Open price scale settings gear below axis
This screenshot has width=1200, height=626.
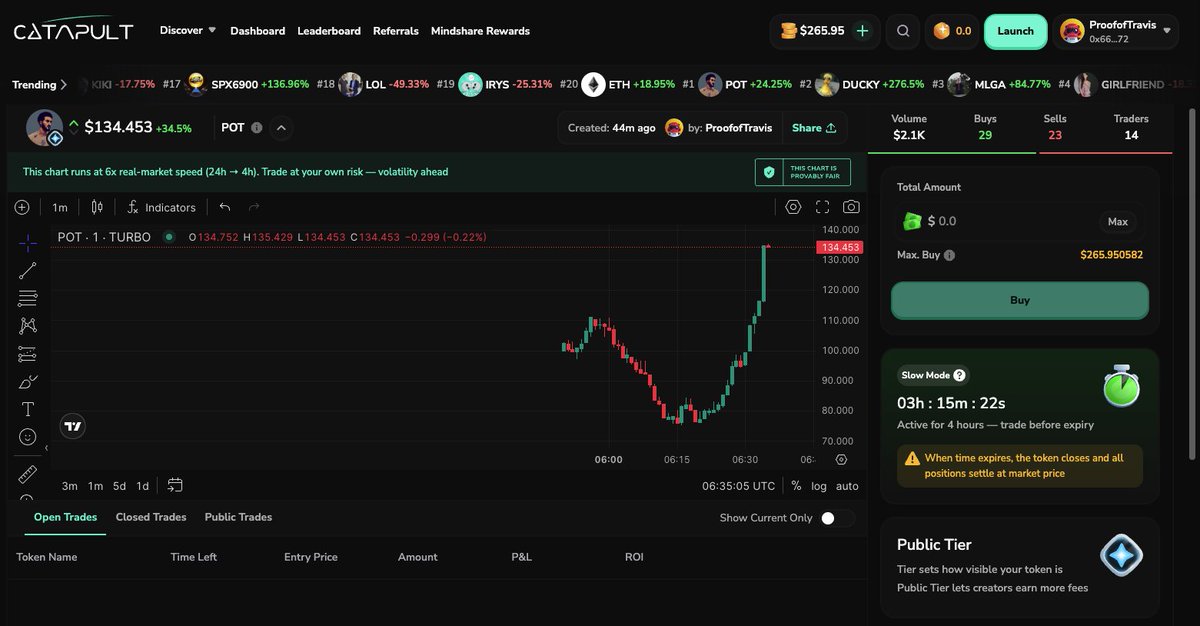841,460
